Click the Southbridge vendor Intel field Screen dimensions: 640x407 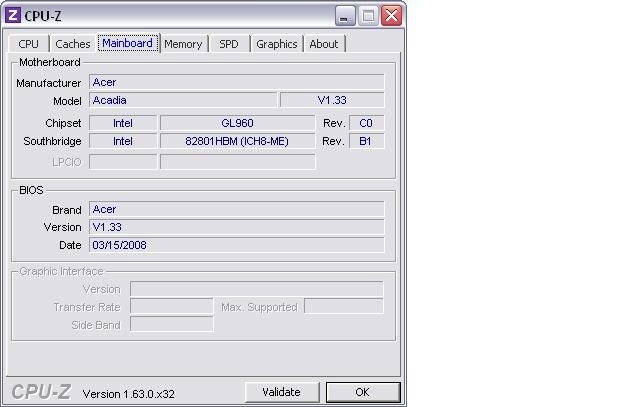pos(123,141)
